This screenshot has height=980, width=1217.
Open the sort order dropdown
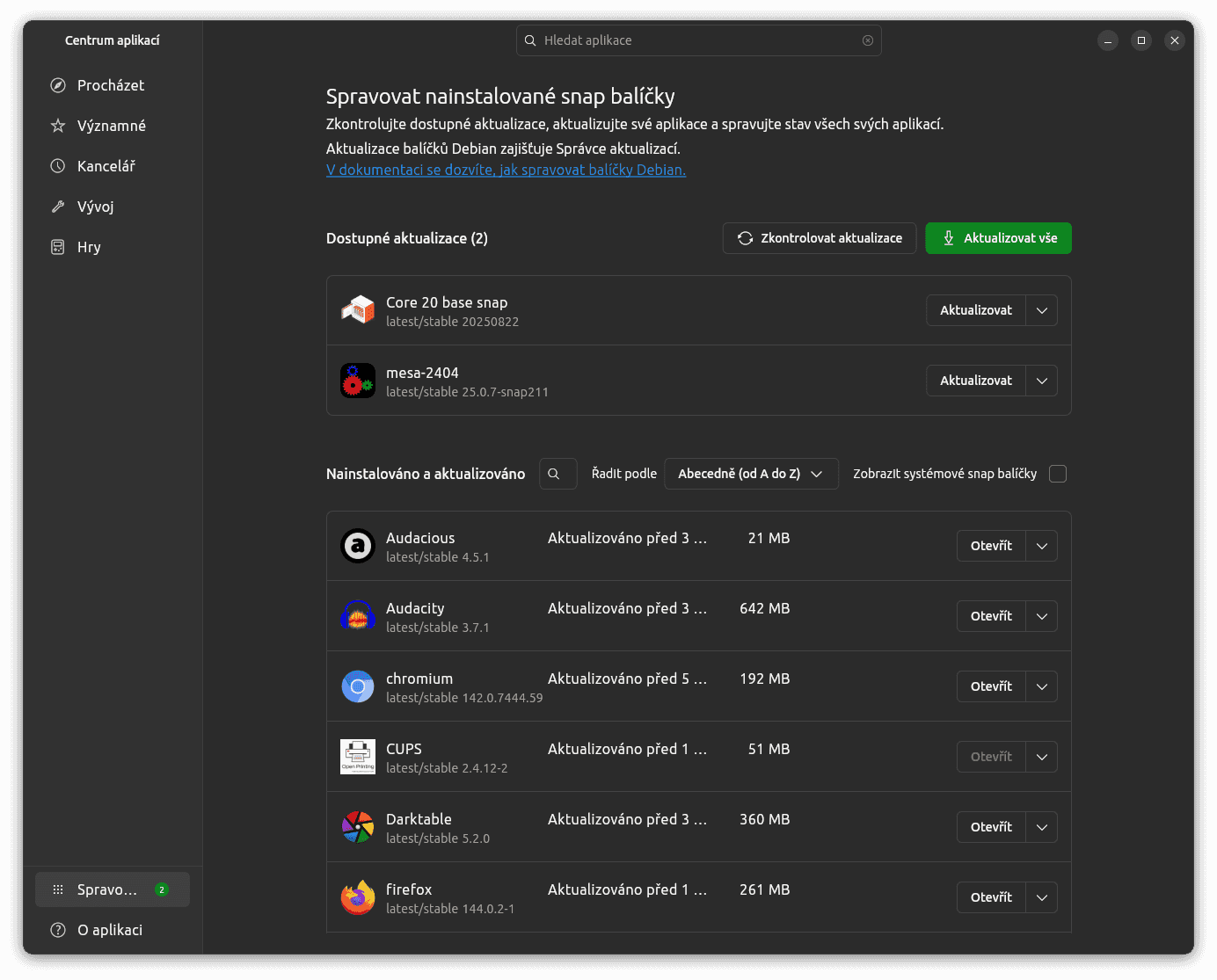[x=751, y=474]
